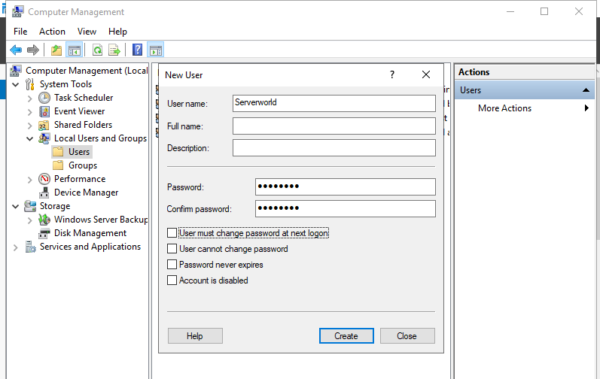Click the Close button in New User dialog
Image resolution: width=600 pixels, height=379 pixels.
coord(407,336)
